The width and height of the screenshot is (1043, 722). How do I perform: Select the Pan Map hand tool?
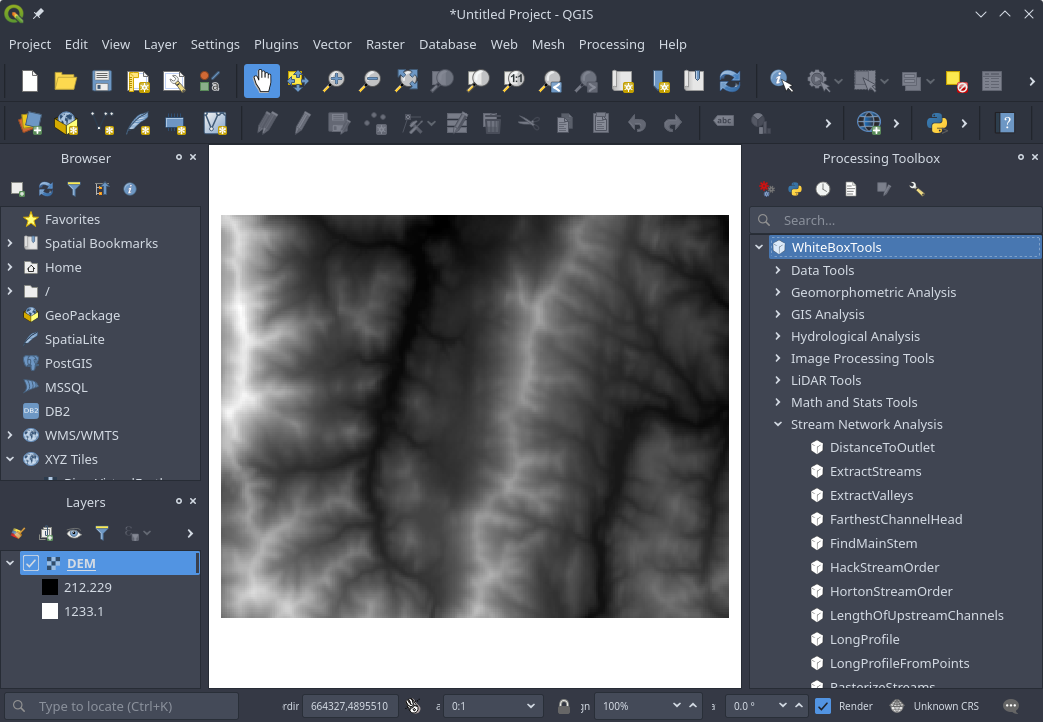[x=262, y=81]
